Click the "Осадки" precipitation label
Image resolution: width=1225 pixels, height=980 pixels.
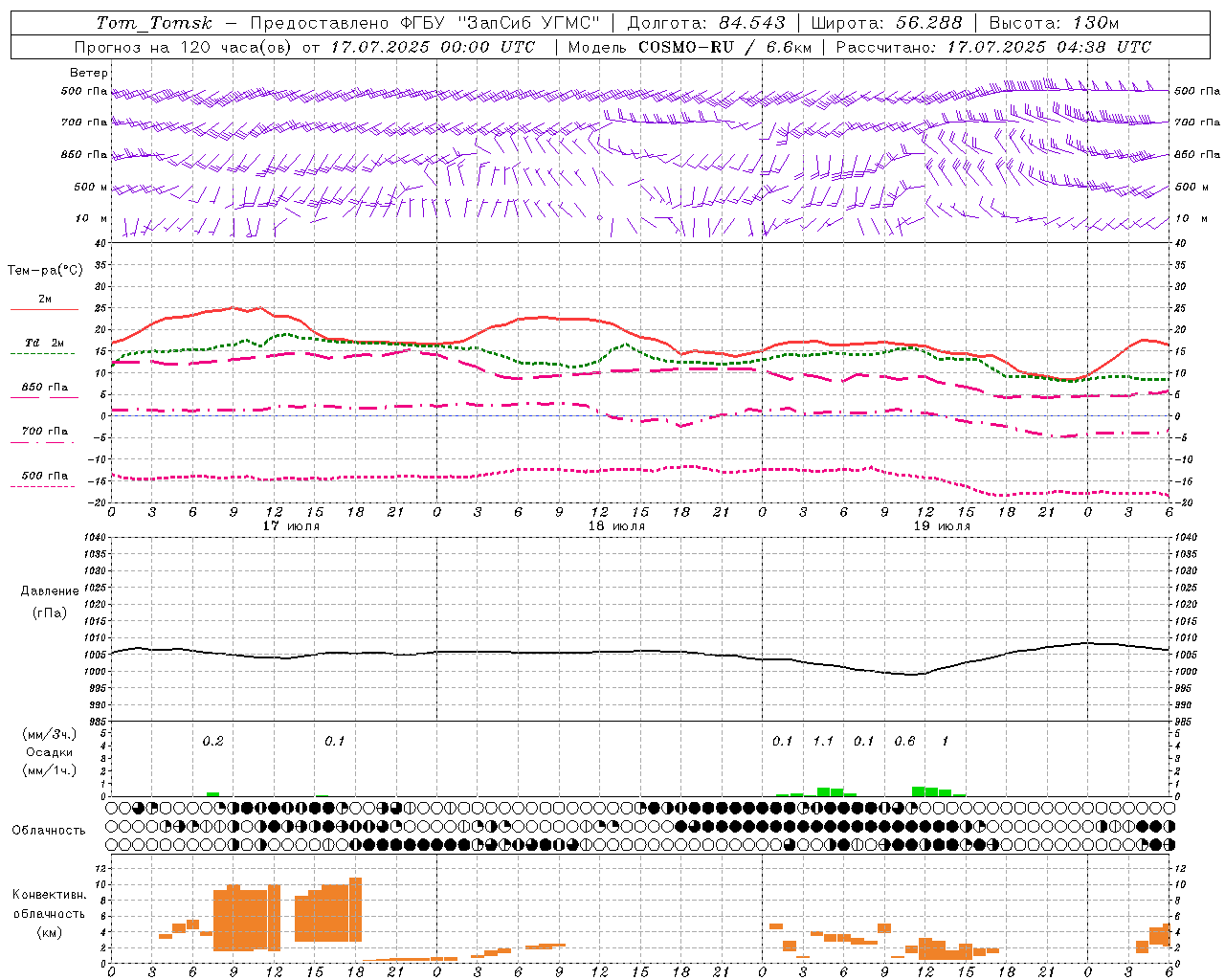tap(49, 752)
